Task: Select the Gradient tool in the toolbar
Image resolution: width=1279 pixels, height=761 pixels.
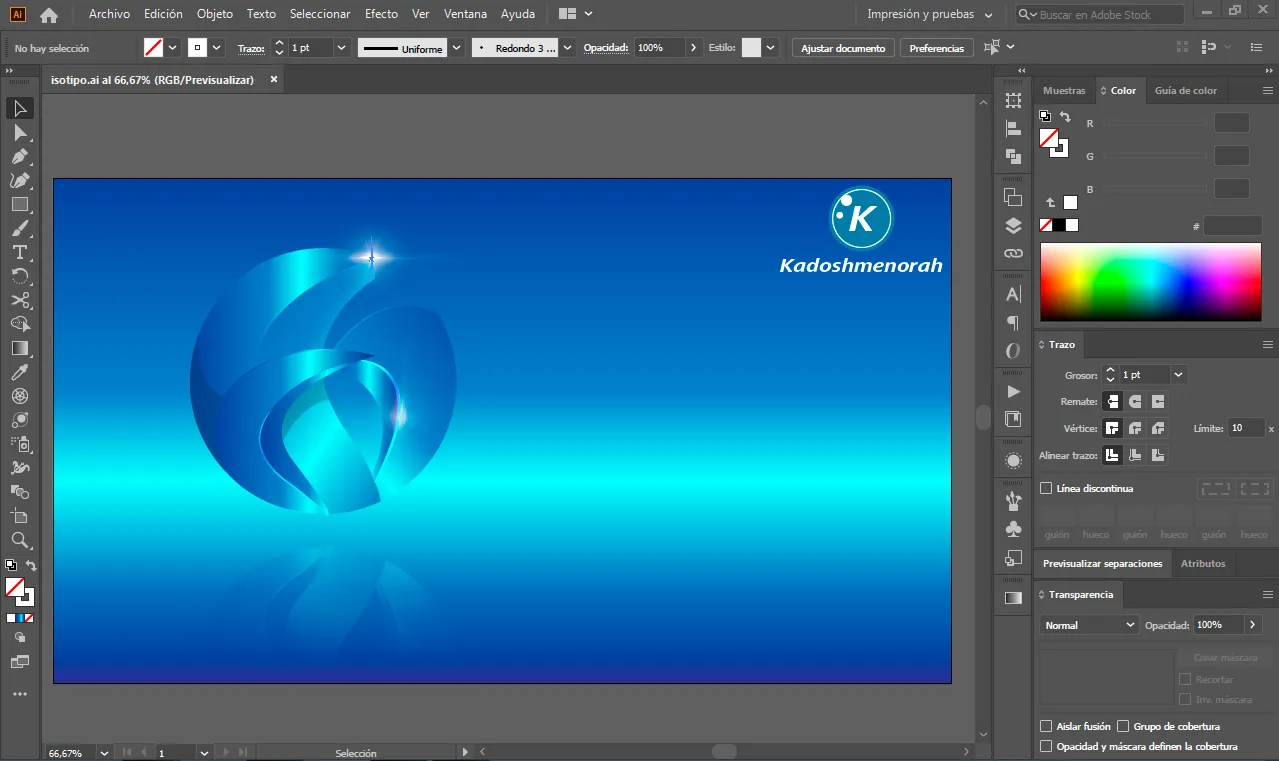Action: 19,349
